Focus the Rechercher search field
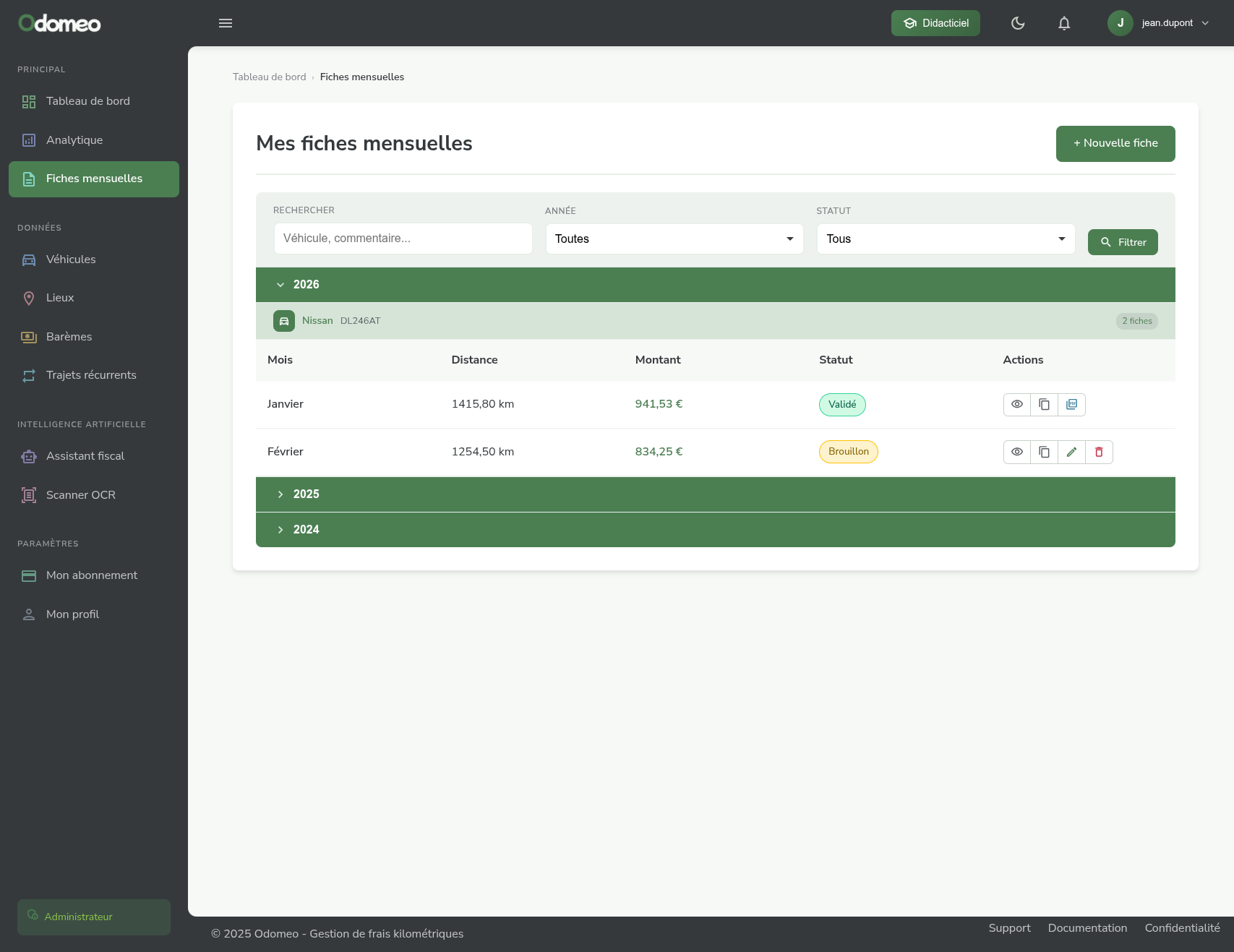The image size is (1234, 952). 403,239
